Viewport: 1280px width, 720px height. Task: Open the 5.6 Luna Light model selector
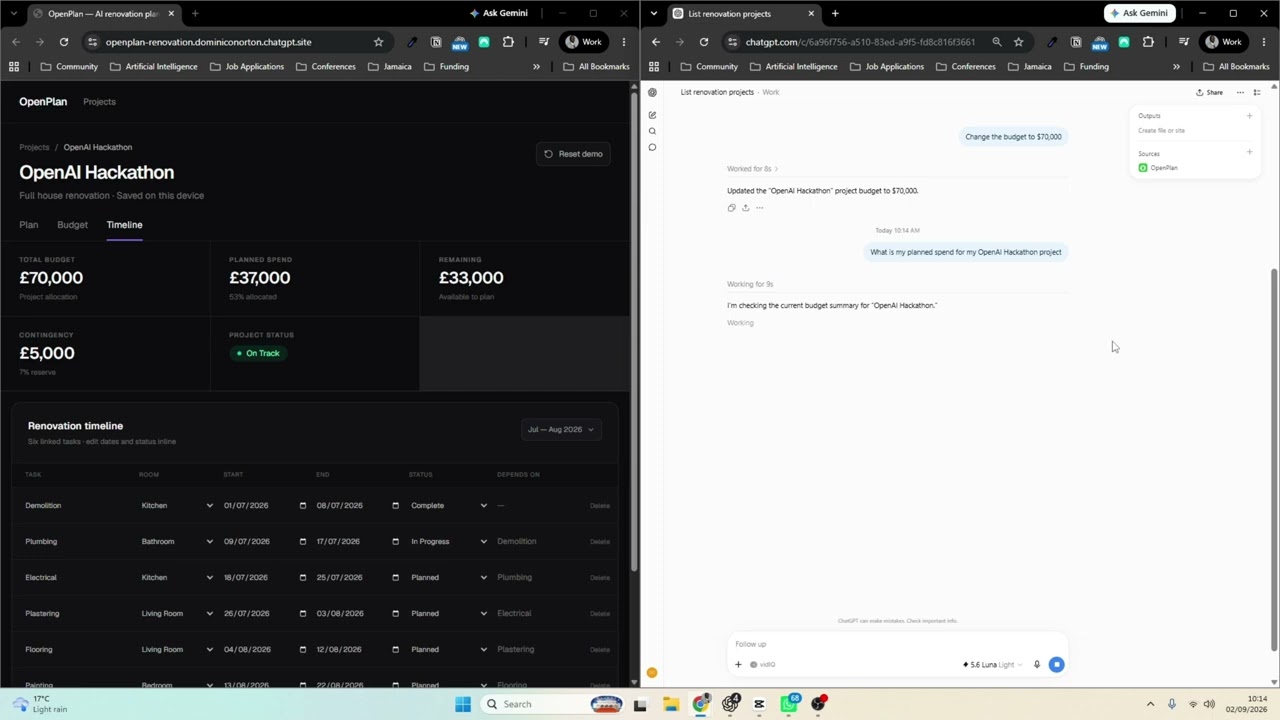pos(992,664)
